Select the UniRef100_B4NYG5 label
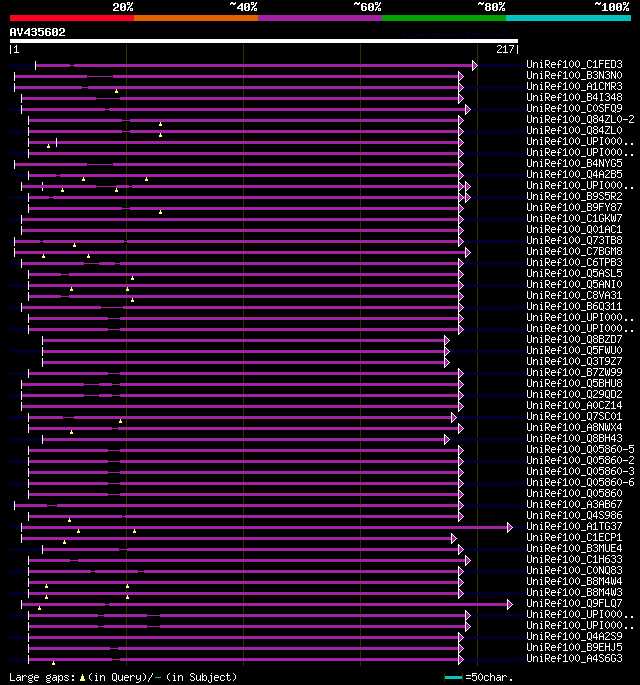 coord(574,163)
